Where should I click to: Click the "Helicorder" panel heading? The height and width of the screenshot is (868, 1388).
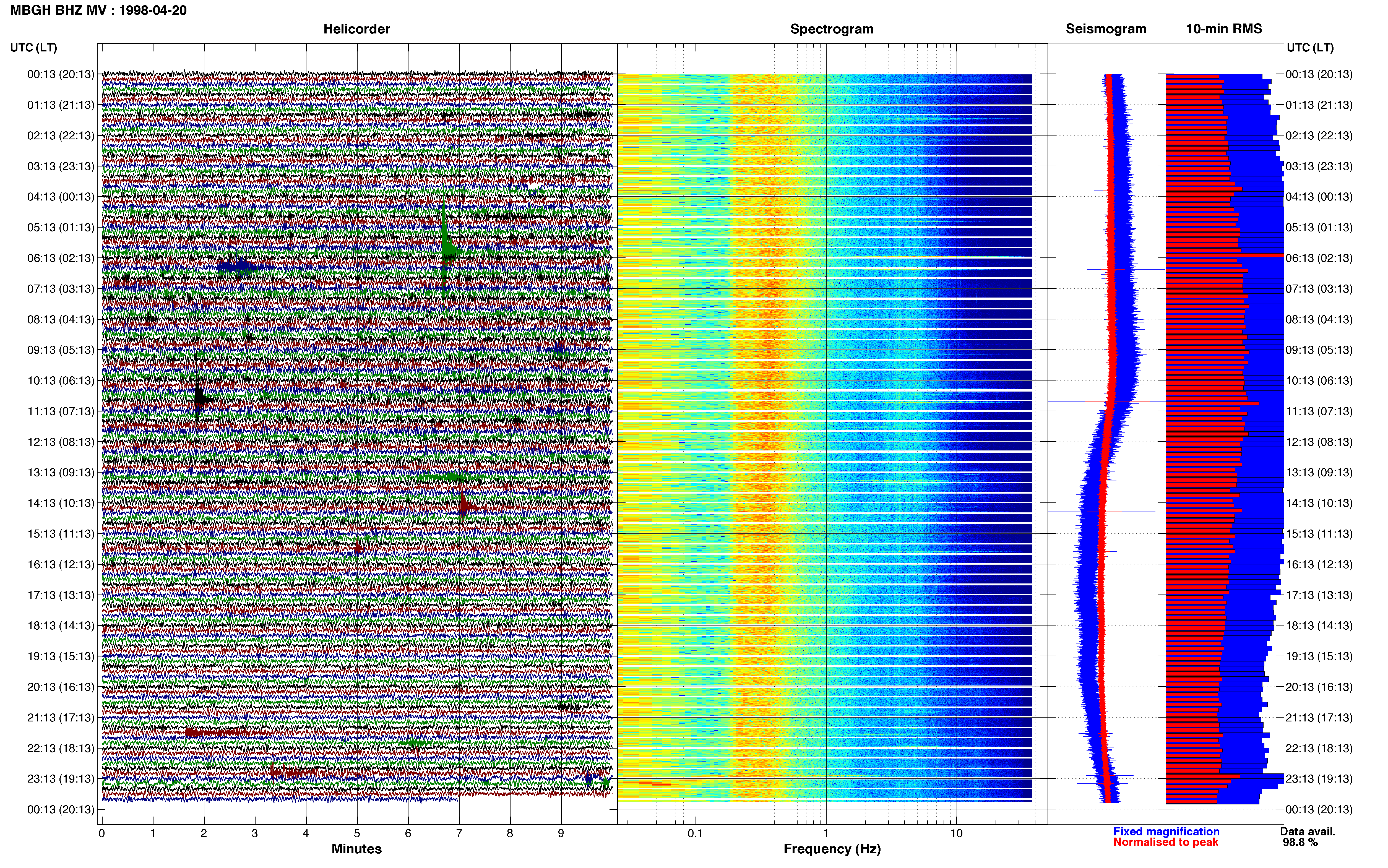(x=356, y=29)
